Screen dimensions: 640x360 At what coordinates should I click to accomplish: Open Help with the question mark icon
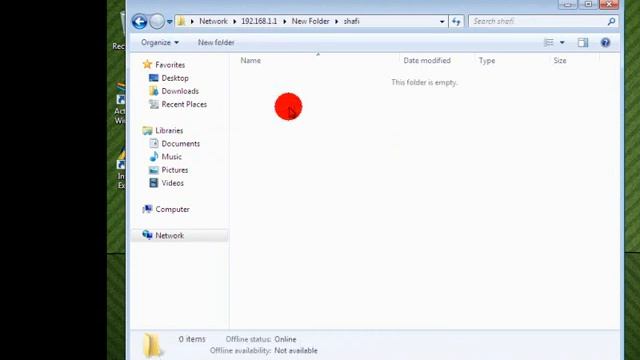click(605, 42)
